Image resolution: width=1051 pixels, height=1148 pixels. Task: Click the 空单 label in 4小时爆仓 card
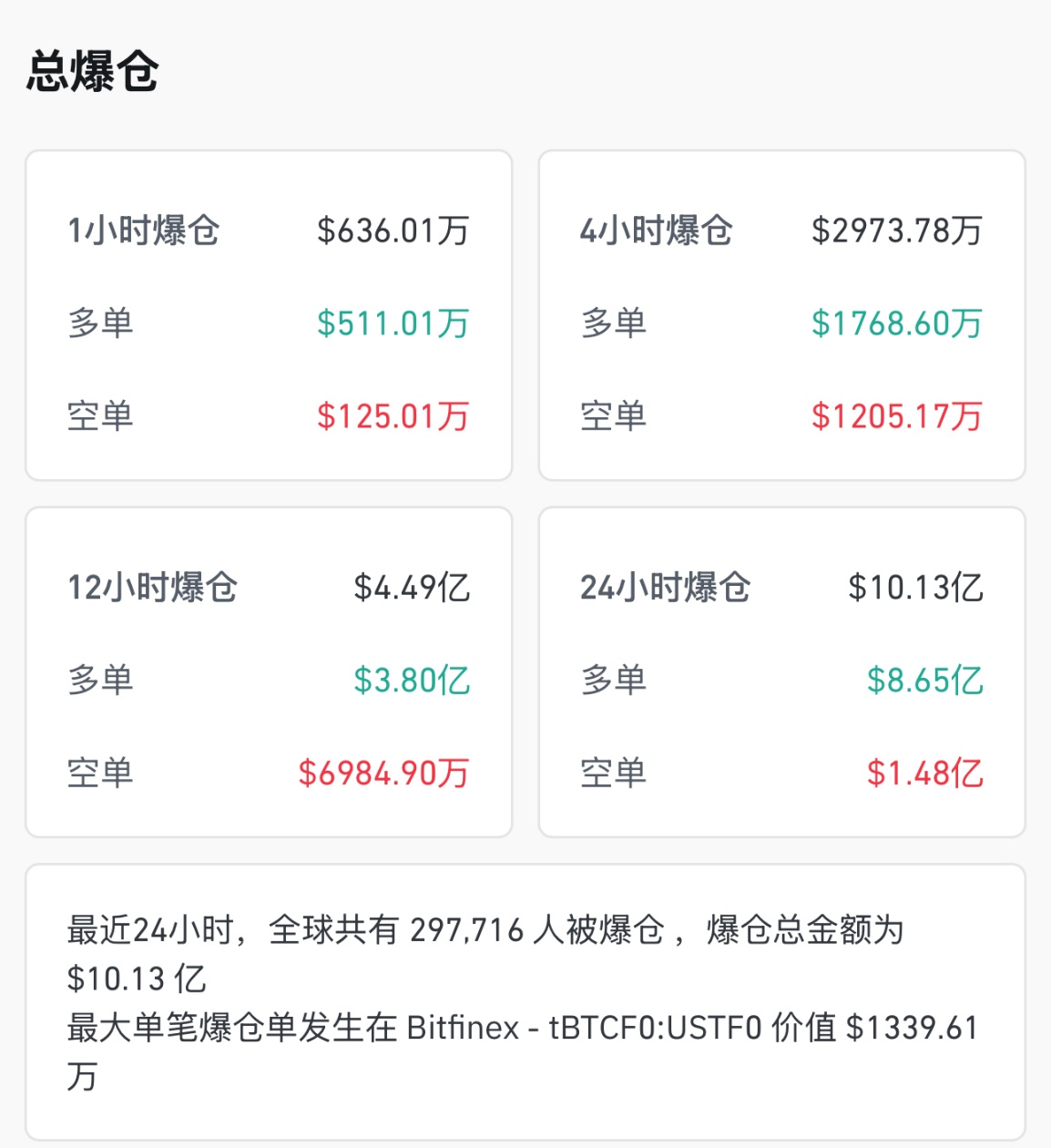pos(613,416)
